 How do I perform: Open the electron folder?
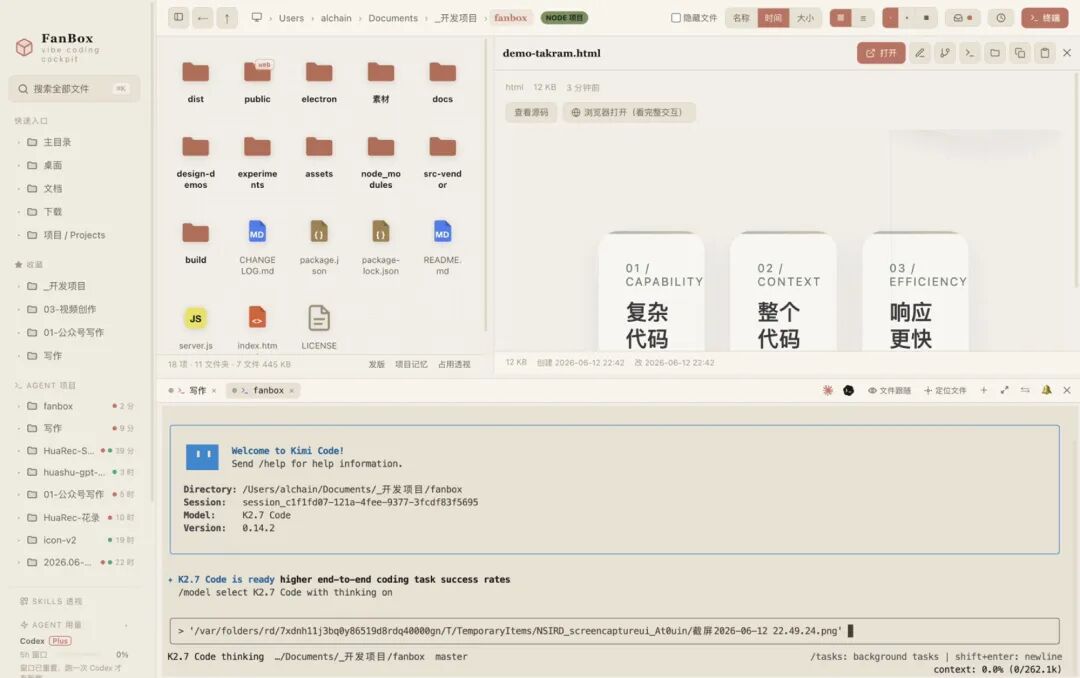(x=319, y=81)
